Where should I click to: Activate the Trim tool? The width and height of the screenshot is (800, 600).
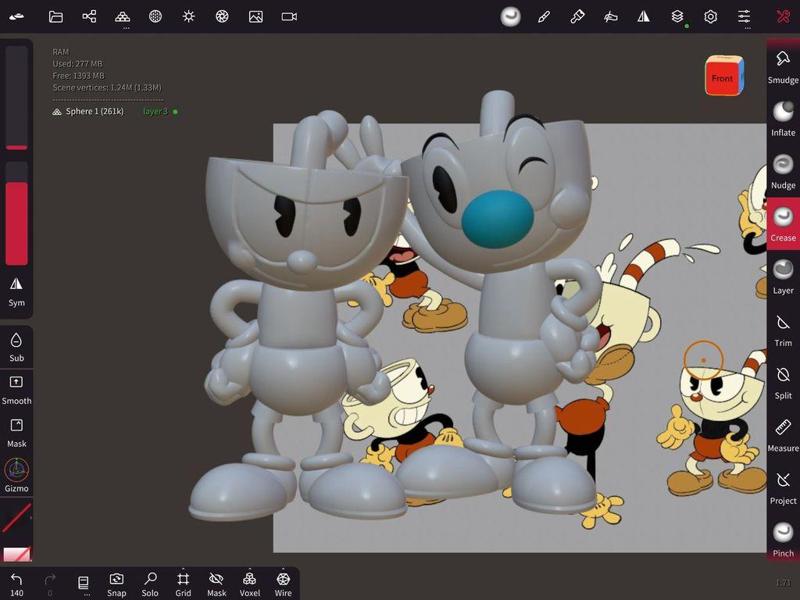(783, 330)
